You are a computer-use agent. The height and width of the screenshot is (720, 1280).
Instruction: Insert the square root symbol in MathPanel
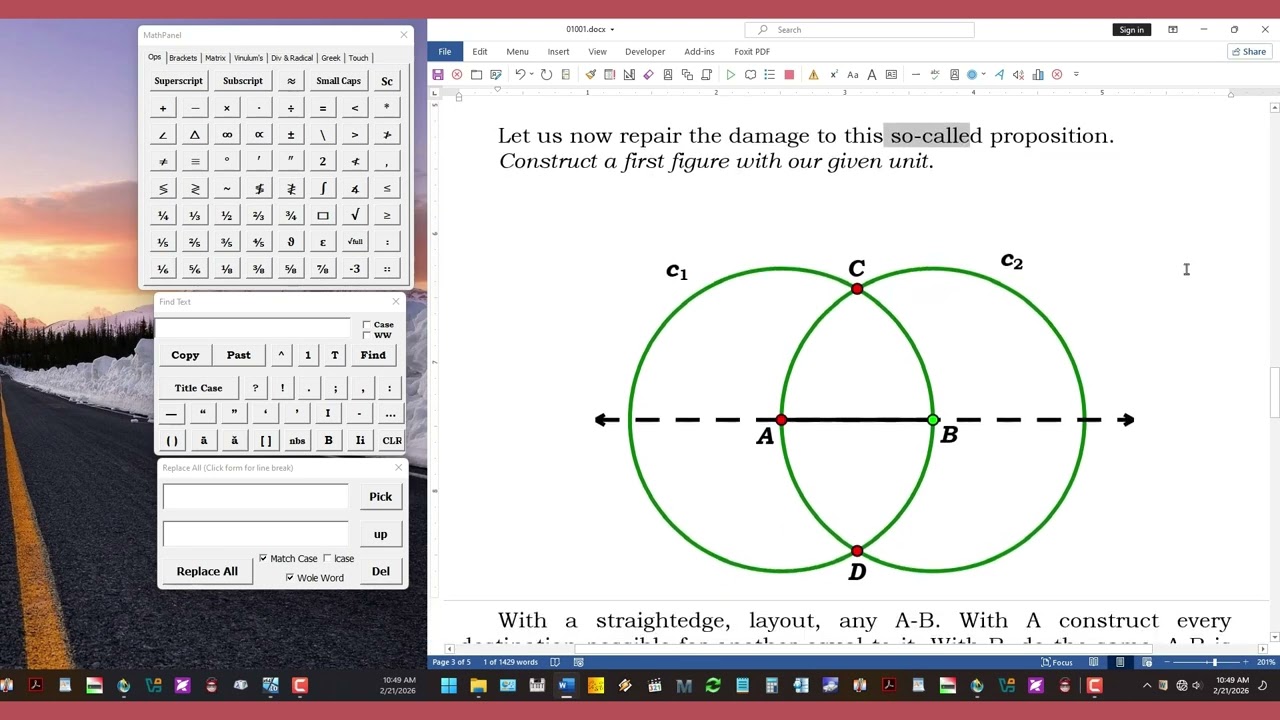pos(355,215)
